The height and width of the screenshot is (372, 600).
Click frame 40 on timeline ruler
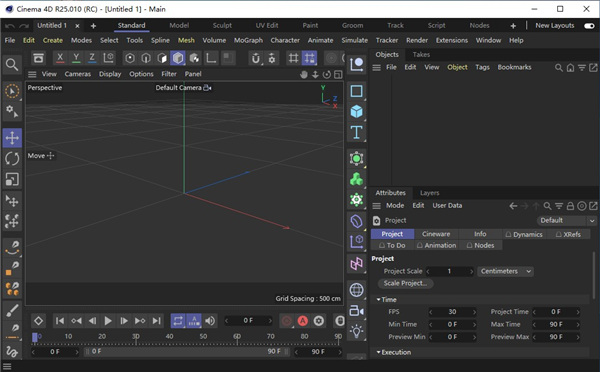(x=169, y=336)
